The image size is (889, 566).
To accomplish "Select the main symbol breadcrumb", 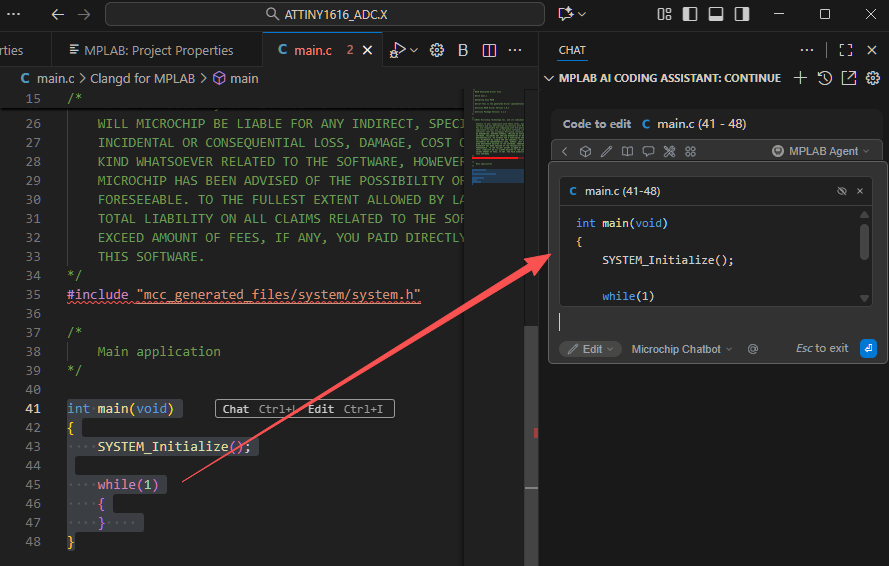I will coord(236,78).
